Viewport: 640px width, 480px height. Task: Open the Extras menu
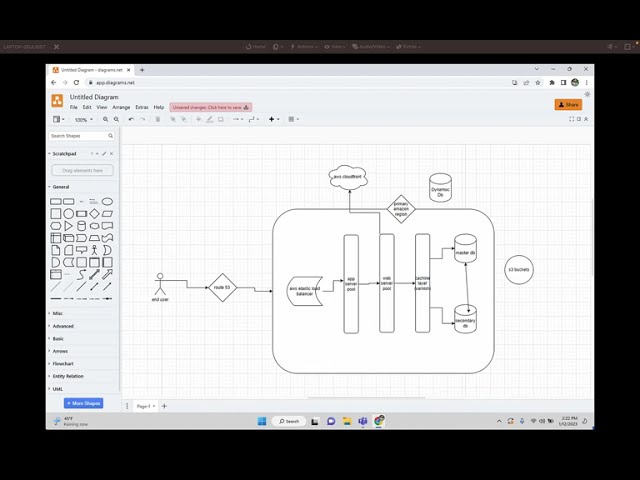pyautogui.click(x=142, y=107)
